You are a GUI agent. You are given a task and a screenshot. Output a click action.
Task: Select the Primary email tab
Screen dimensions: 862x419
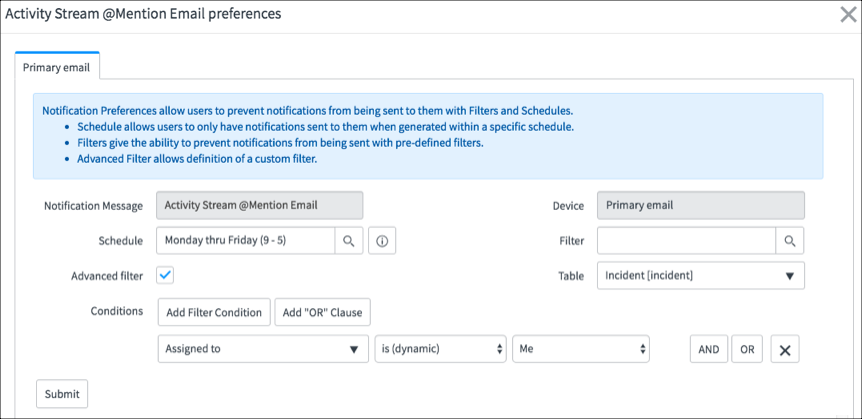pyautogui.click(x=57, y=68)
